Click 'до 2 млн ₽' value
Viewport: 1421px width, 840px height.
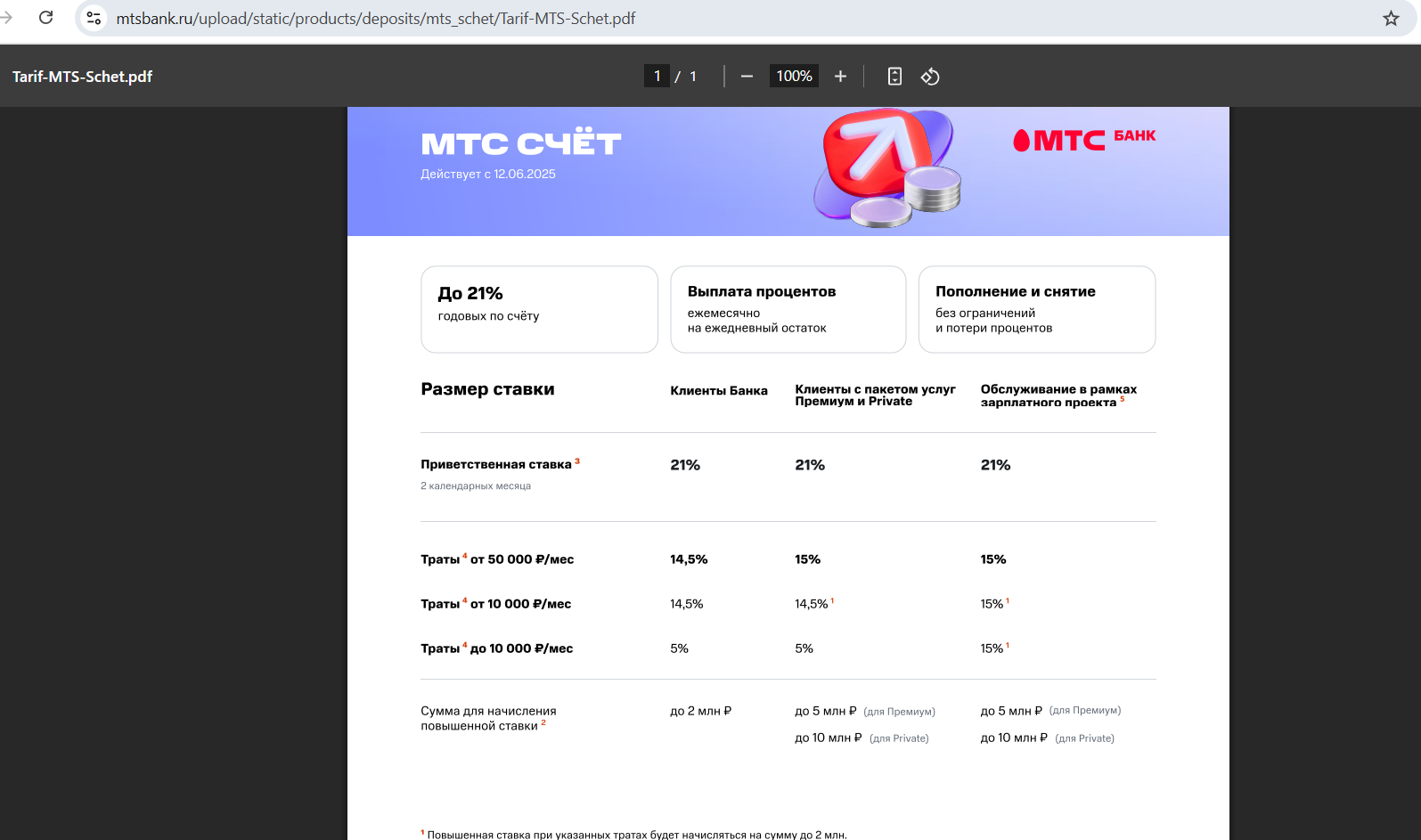[700, 711]
